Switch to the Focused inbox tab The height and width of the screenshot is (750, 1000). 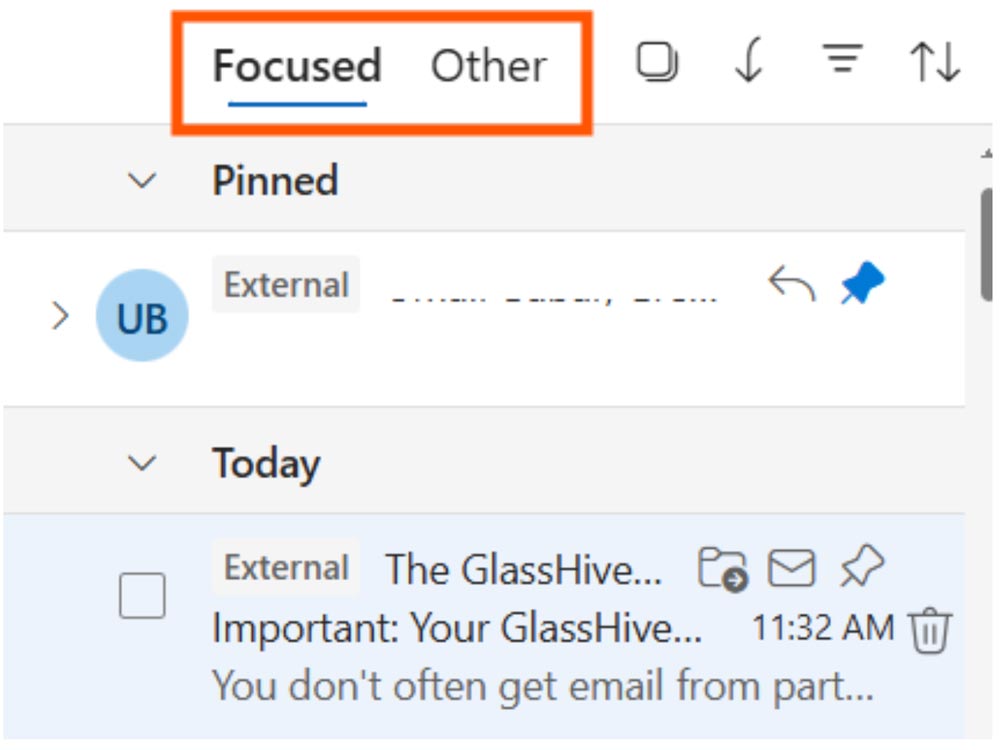(x=297, y=67)
